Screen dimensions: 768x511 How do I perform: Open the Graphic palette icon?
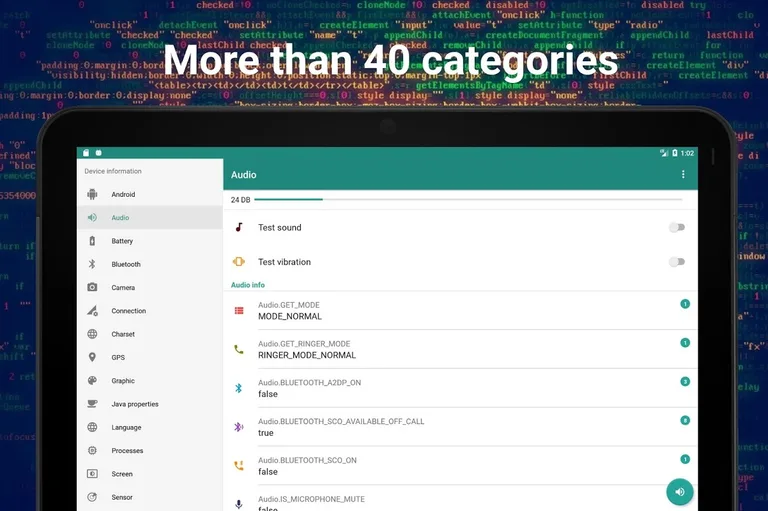92,381
